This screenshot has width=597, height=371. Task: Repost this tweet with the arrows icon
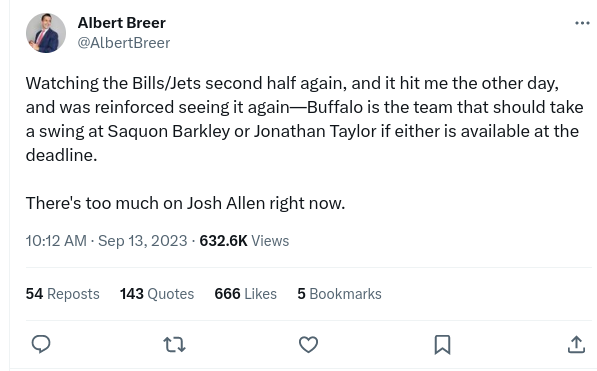(x=174, y=344)
